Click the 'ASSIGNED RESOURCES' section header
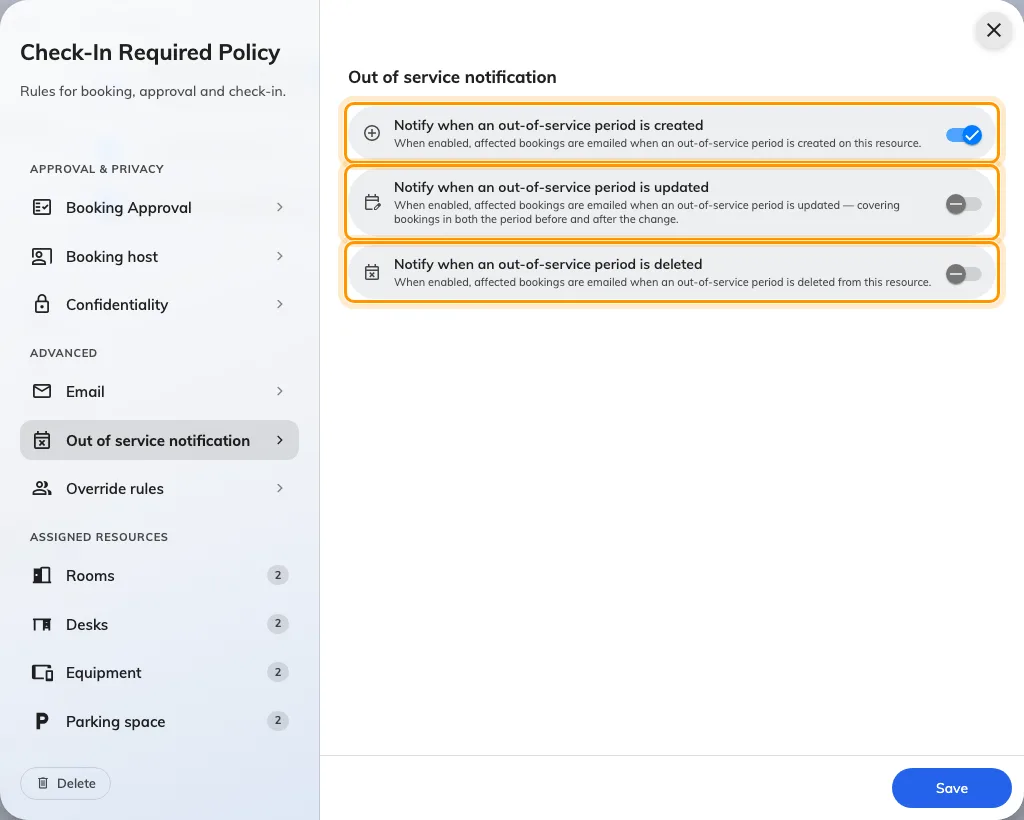The width and height of the screenshot is (1024, 820). 99,537
